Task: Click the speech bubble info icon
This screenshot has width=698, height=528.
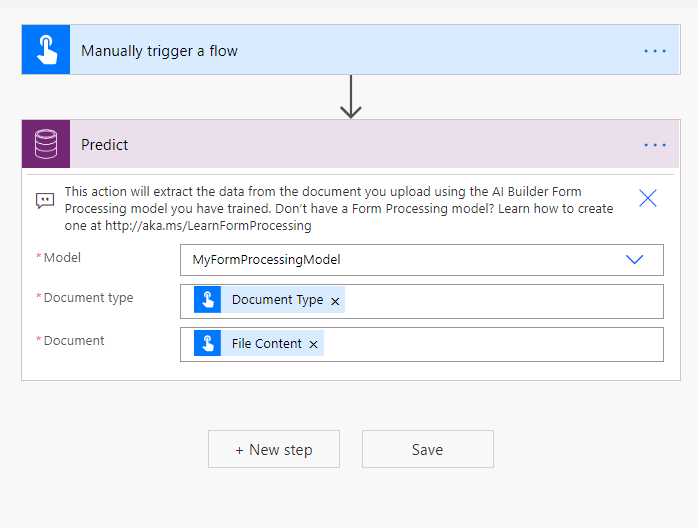Action: [45, 200]
